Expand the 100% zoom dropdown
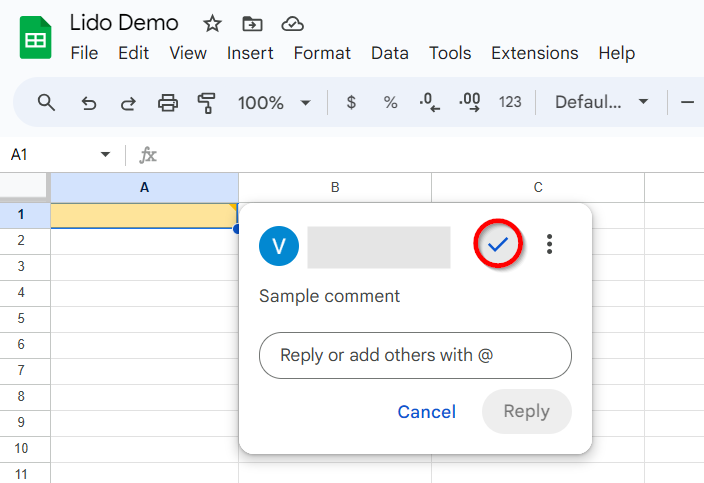This screenshot has width=704, height=483. tap(274, 103)
